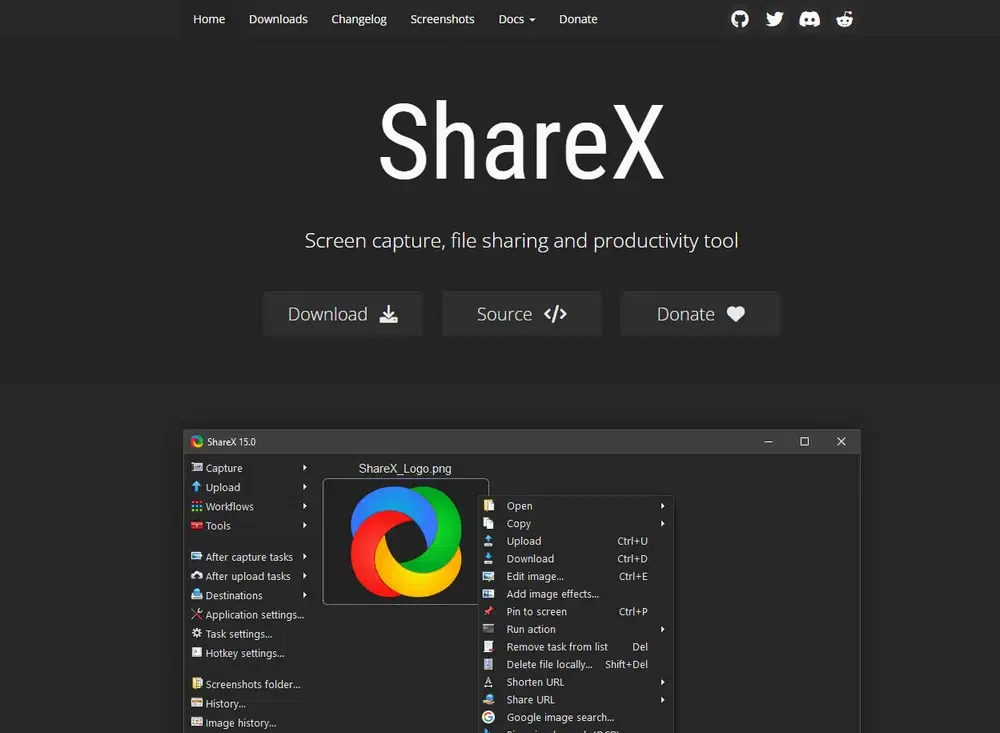Click the Application settings wrench icon
The height and width of the screenshot is (733, 1000).
point(197,614)
